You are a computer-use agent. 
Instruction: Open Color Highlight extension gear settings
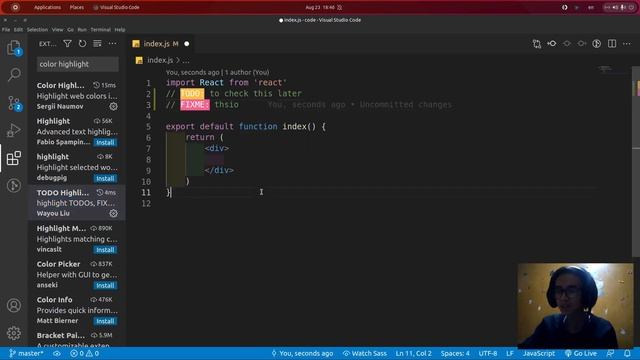coord(113,107)
